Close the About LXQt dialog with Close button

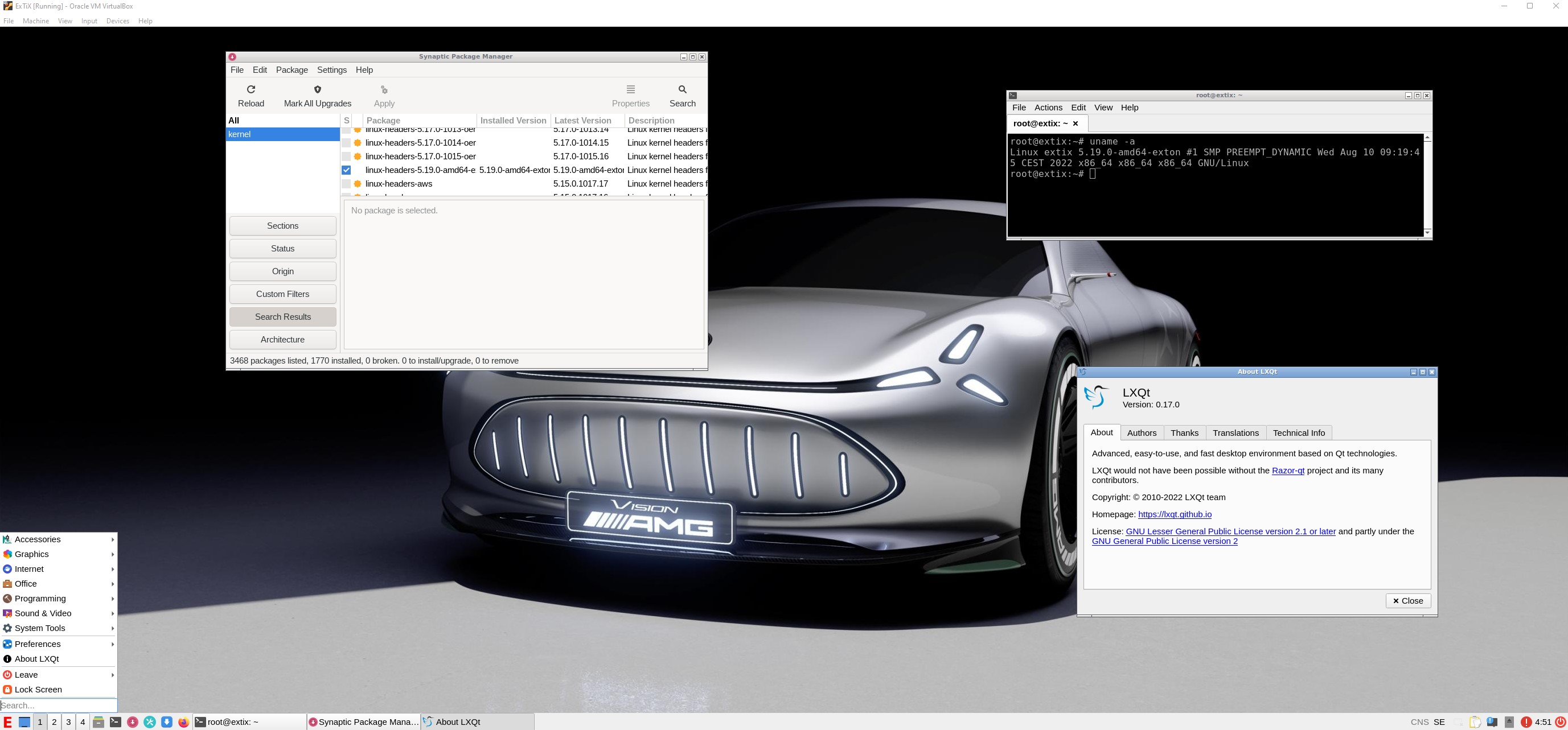pos(1408,601)
